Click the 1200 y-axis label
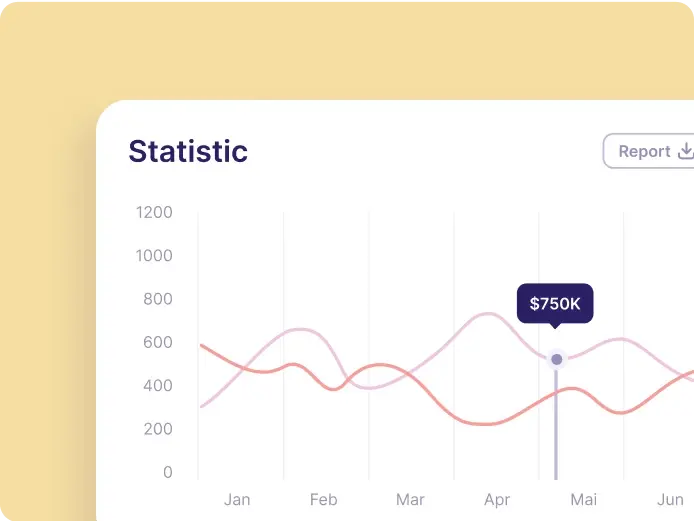The image size is (694, 521). 154,212
